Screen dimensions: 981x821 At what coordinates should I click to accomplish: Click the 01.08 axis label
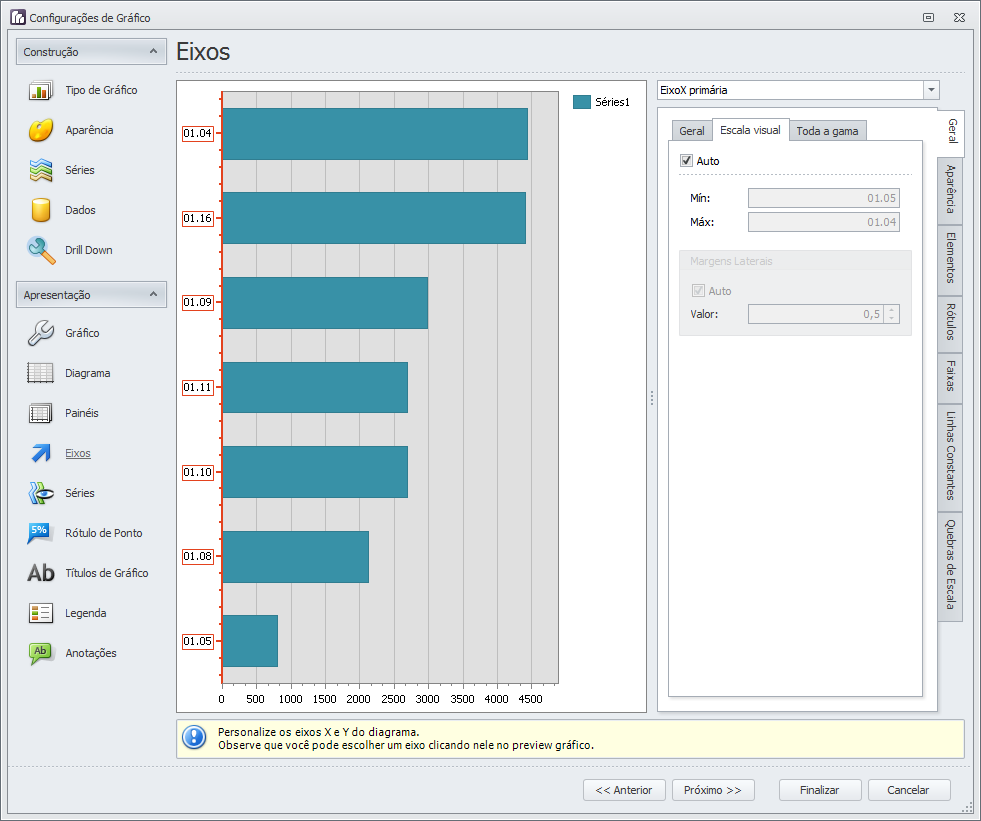click(198, 556)
